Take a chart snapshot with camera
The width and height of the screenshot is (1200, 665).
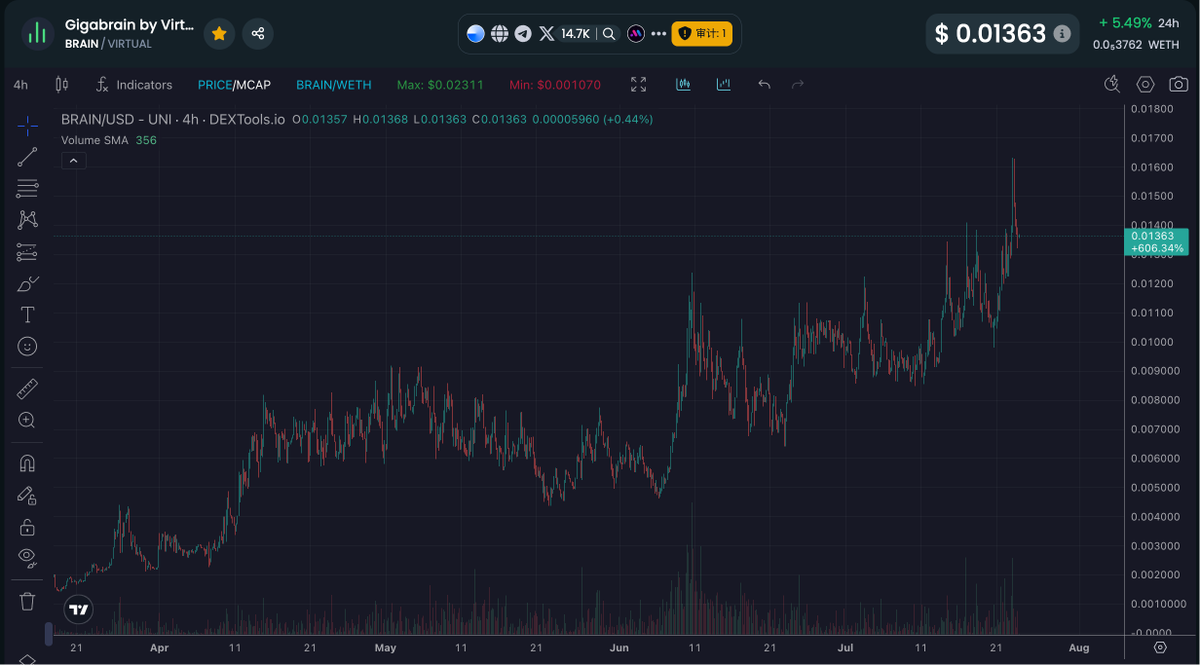[1179, 85]
